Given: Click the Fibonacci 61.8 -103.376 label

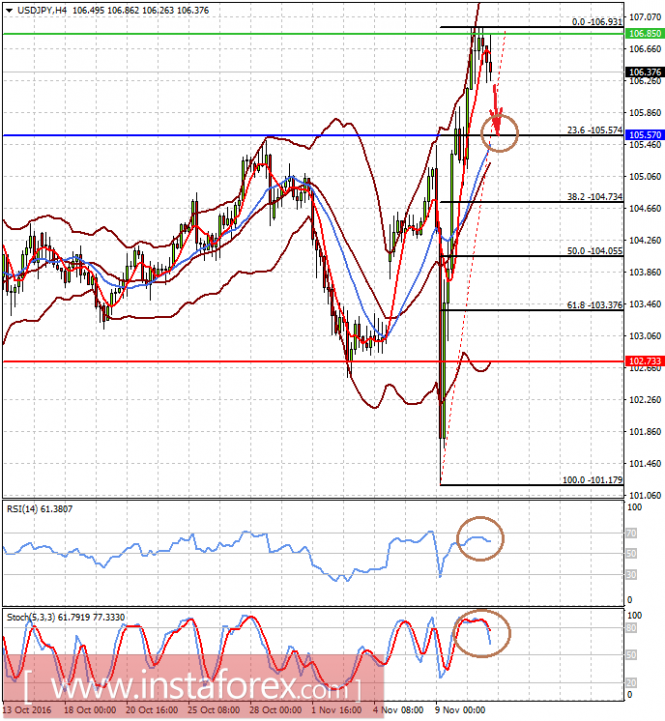Looking at the screenshot, I should (595, 304).
